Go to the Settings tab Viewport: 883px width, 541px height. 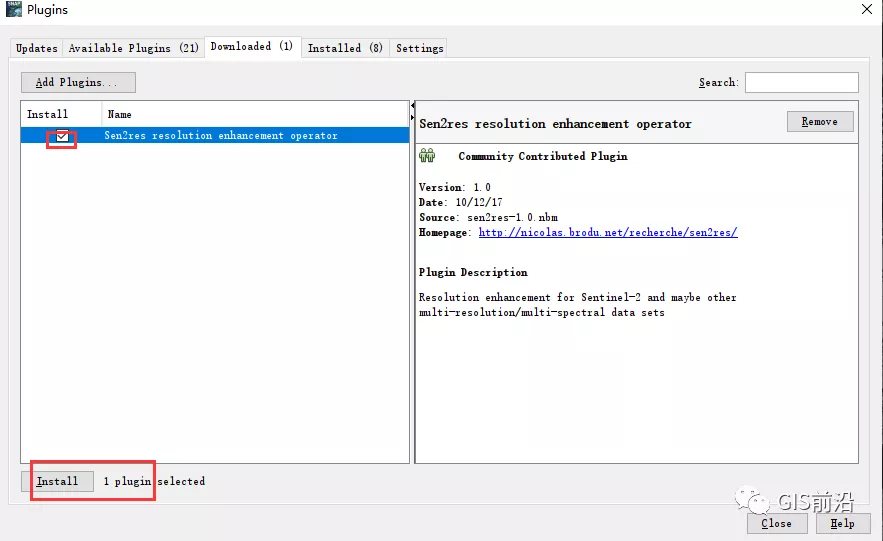click(420, 48)
